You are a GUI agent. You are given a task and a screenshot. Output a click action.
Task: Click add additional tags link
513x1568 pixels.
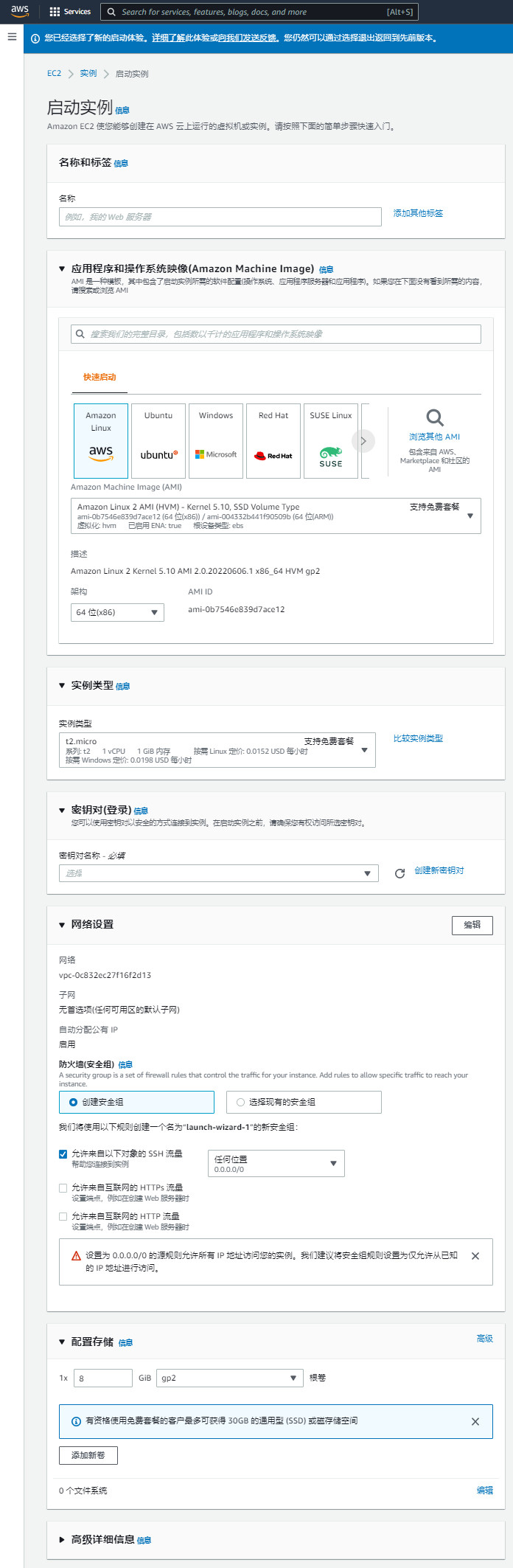tap(418, 213)
